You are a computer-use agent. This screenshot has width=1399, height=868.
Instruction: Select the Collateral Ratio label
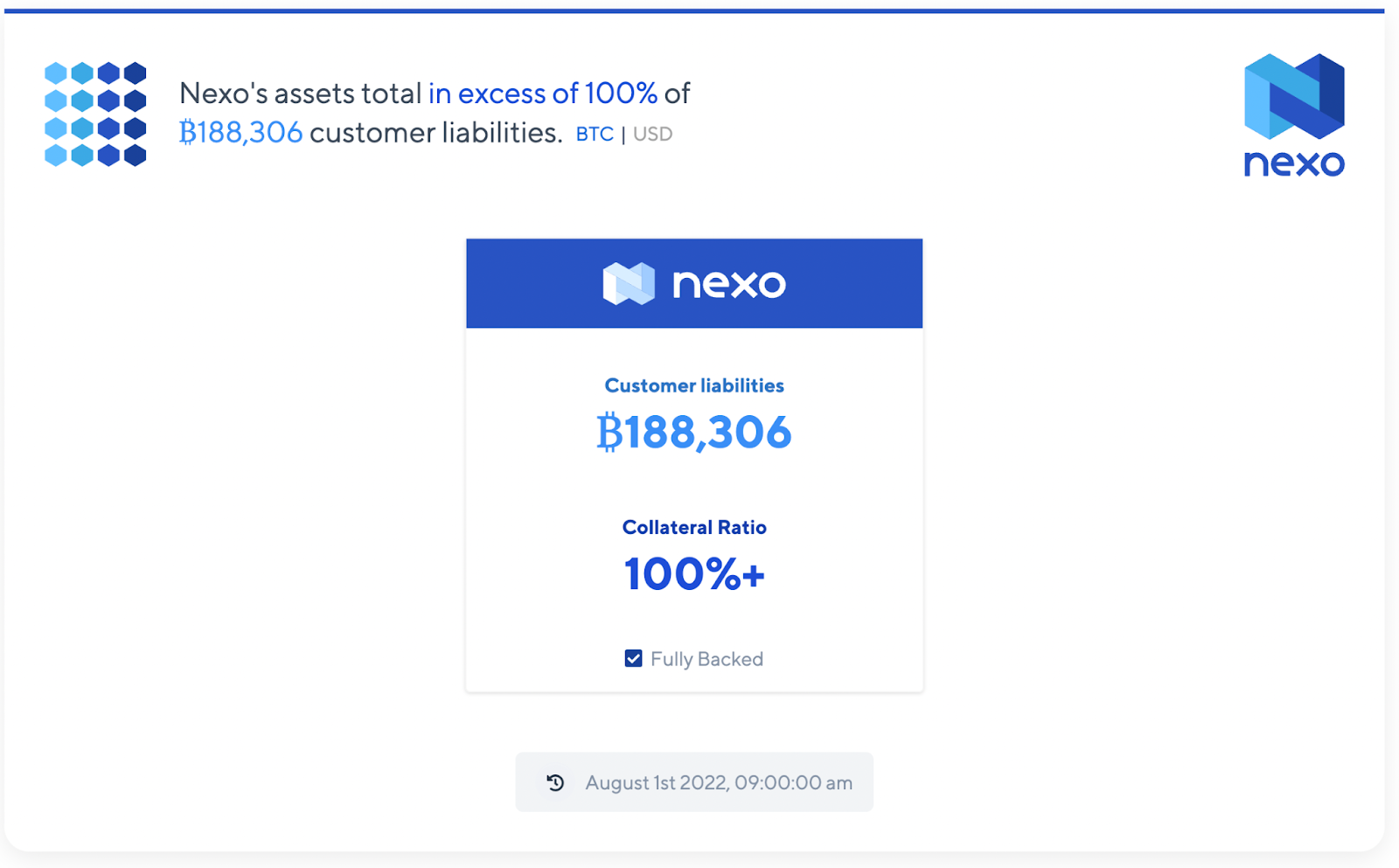pos(694,527)
